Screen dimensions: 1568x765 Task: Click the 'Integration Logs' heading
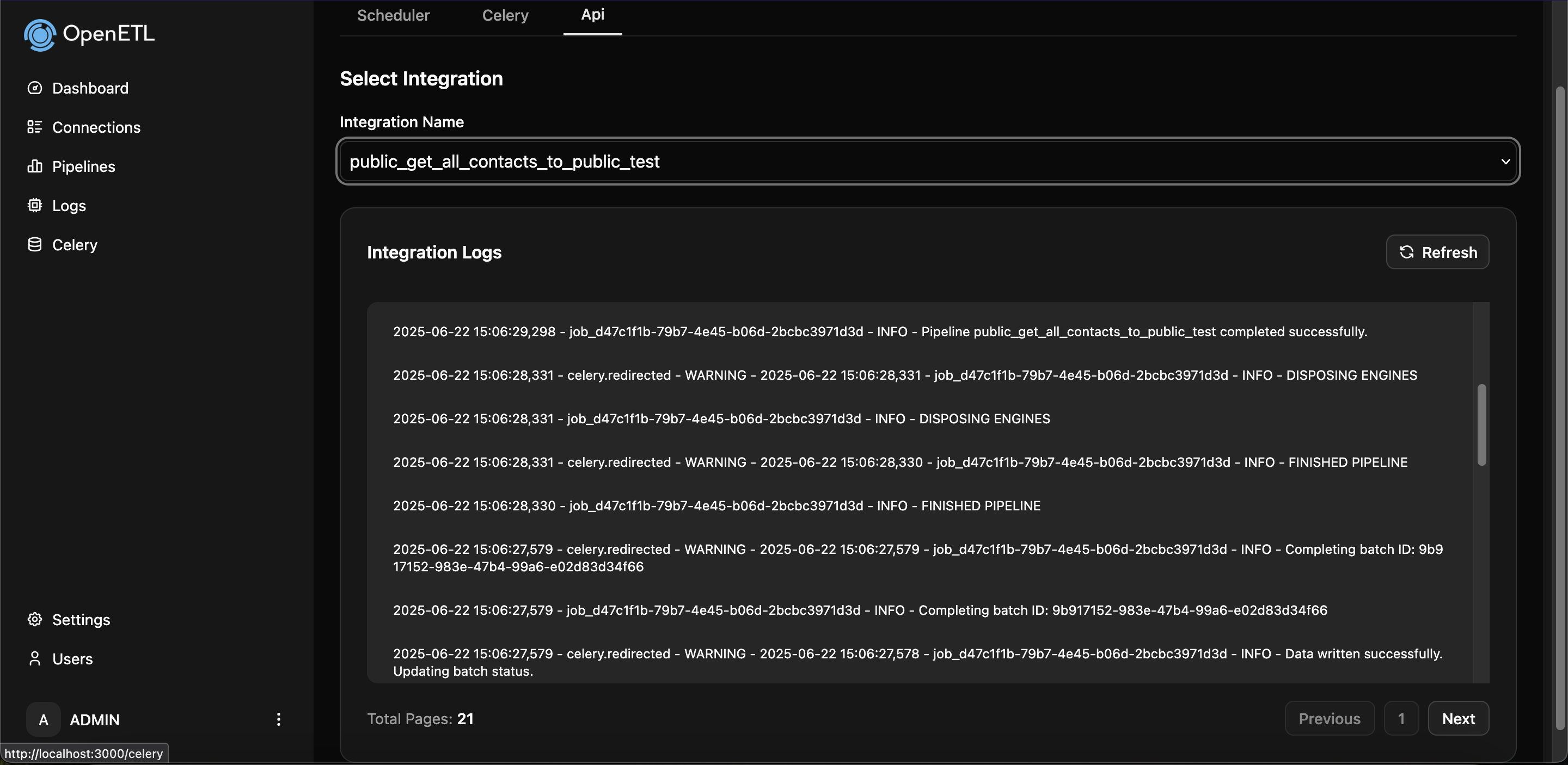click(434, 252)
